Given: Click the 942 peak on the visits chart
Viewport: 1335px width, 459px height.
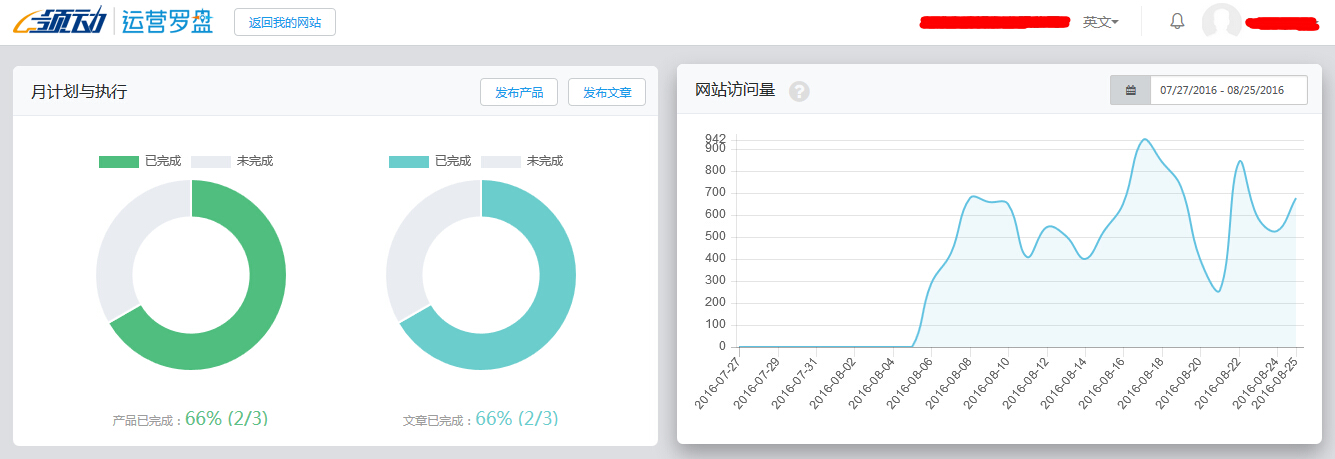Looking at the screenshot, I should [x=1145, y=140].
